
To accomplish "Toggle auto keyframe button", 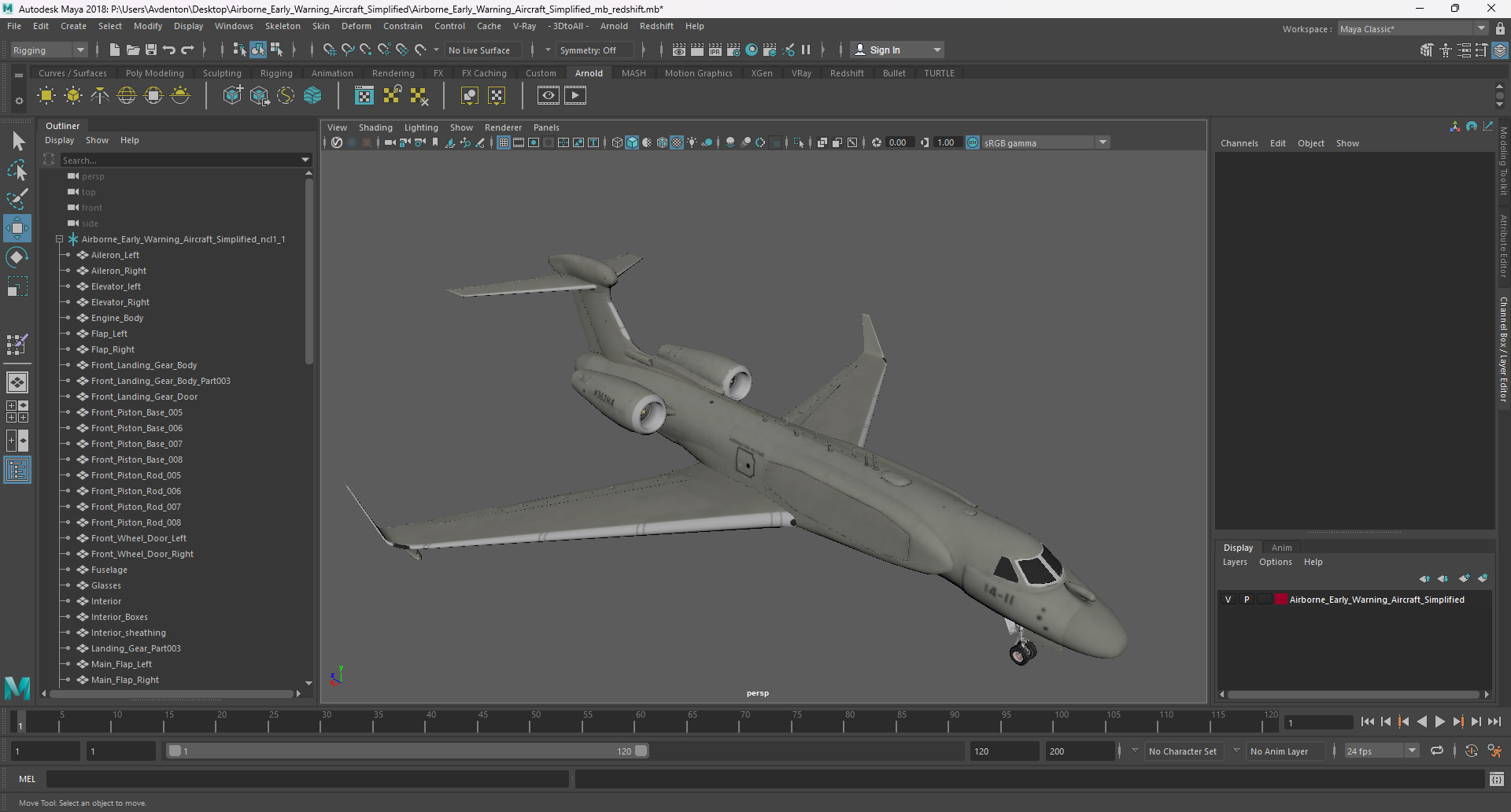I will click(x=1471, y=751).
